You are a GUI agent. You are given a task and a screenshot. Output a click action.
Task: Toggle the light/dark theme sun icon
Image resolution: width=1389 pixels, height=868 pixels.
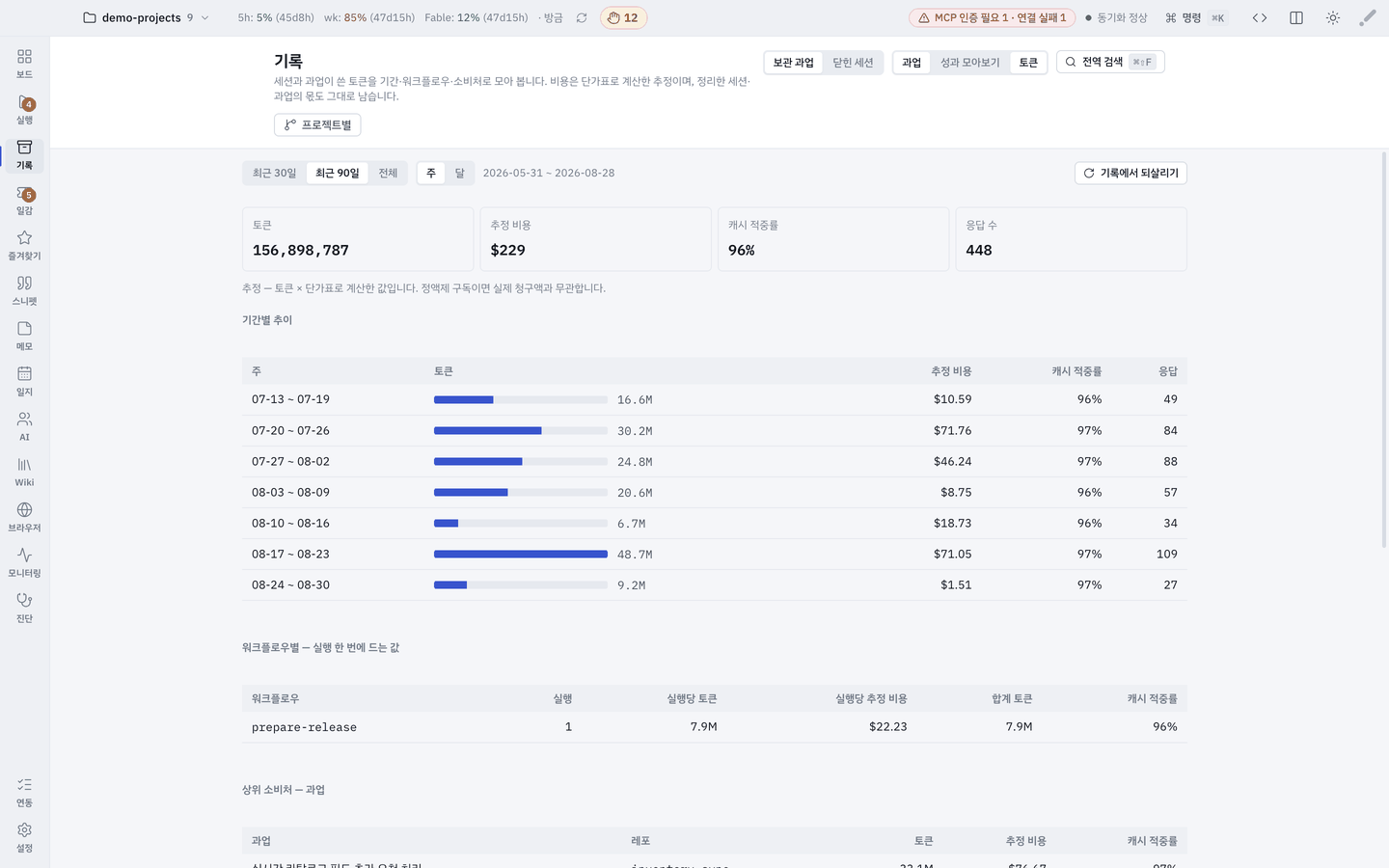click(x=1333, y=17)
